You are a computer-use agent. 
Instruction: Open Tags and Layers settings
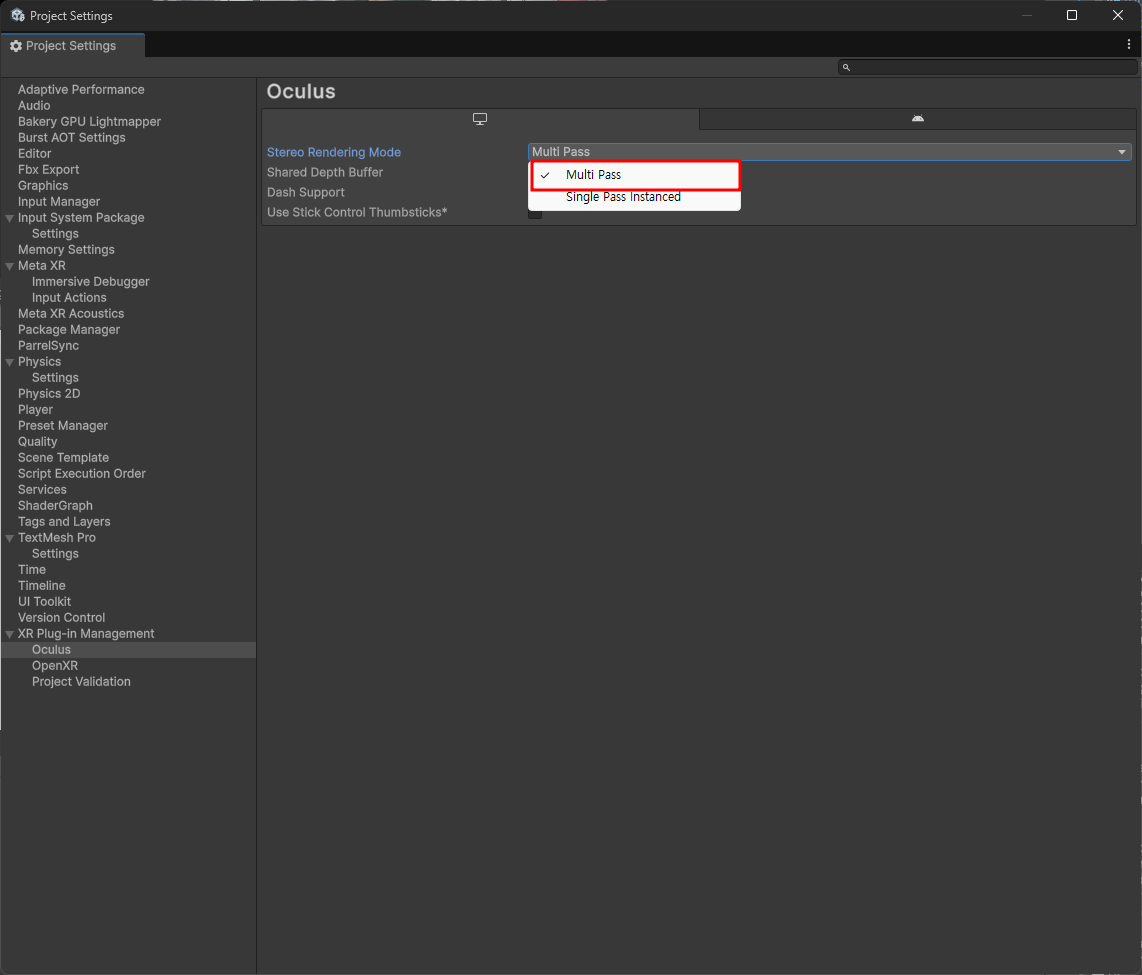point(64,522)
